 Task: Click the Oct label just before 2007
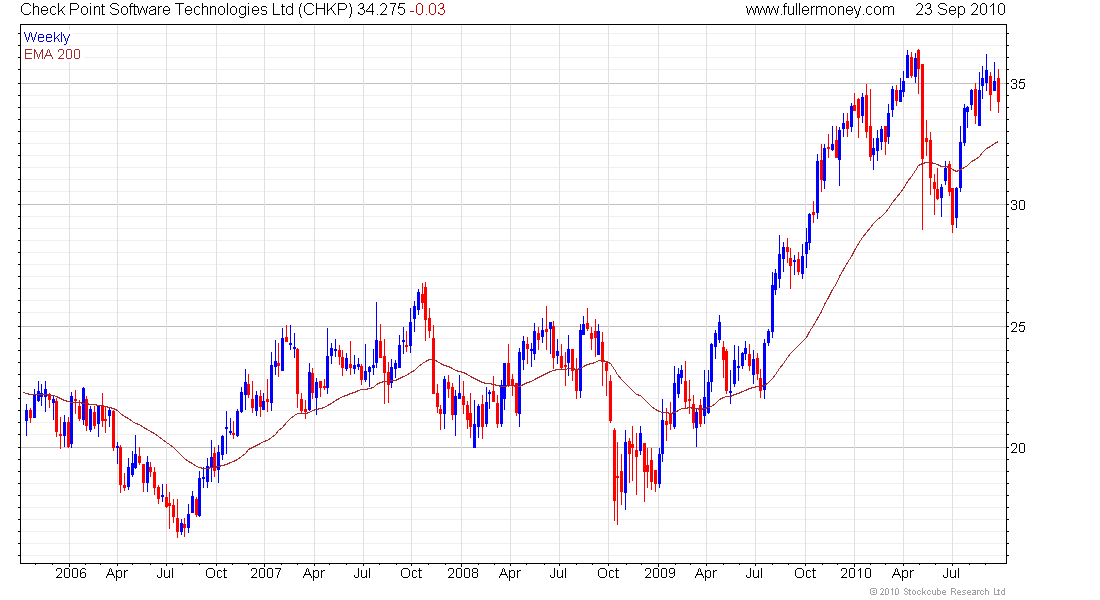click(x=216, y=573)
